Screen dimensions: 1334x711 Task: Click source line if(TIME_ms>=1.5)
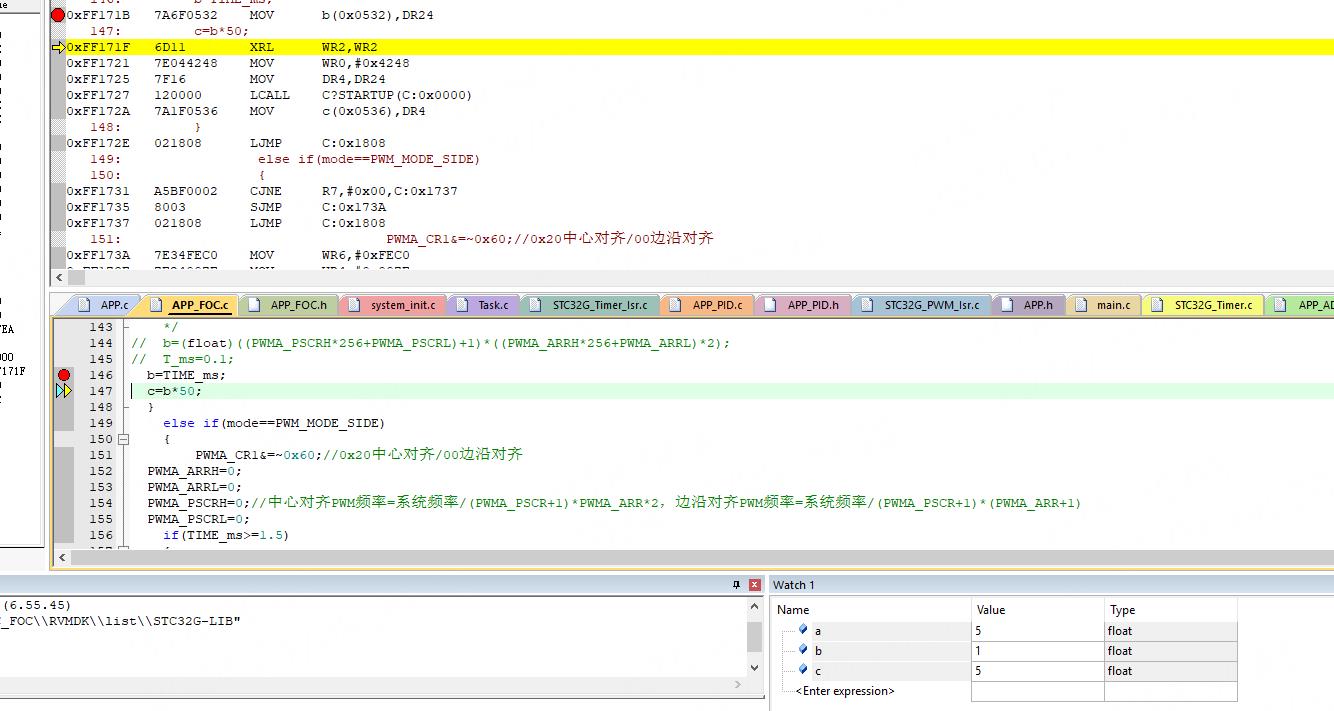click(x=226, y=535)
